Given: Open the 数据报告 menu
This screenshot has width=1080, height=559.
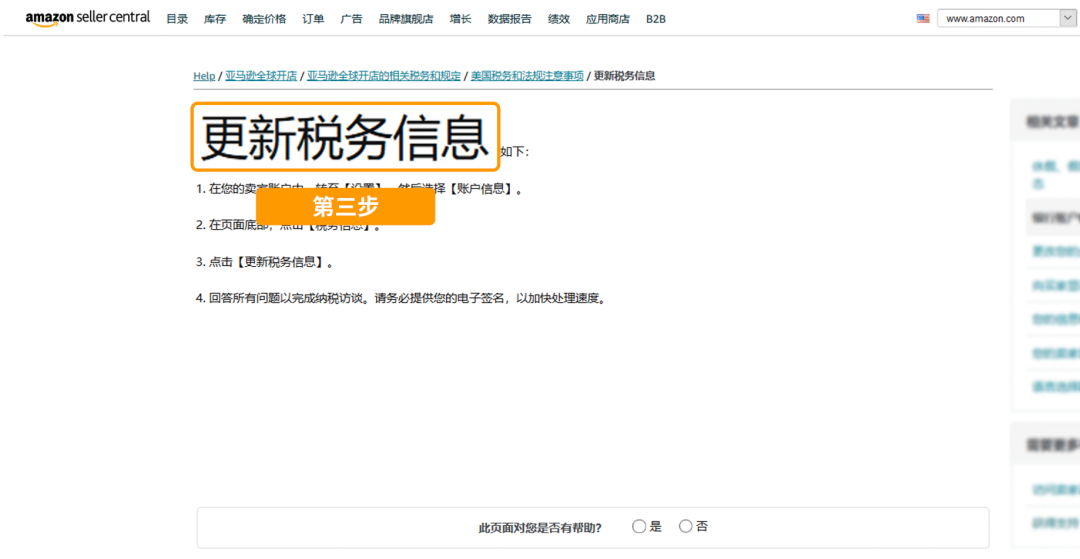Looking at the screenshot, I should point(509,19).
